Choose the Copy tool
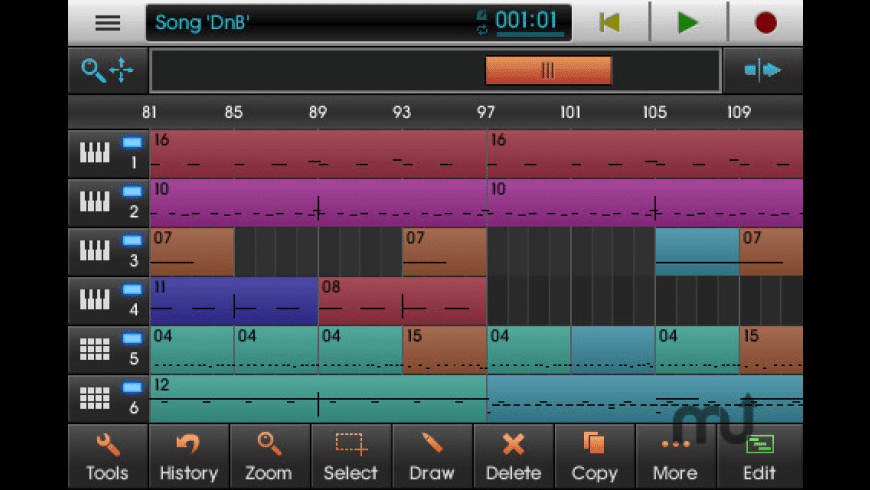Viewport: 870px width, 490px height. (594, 457)
